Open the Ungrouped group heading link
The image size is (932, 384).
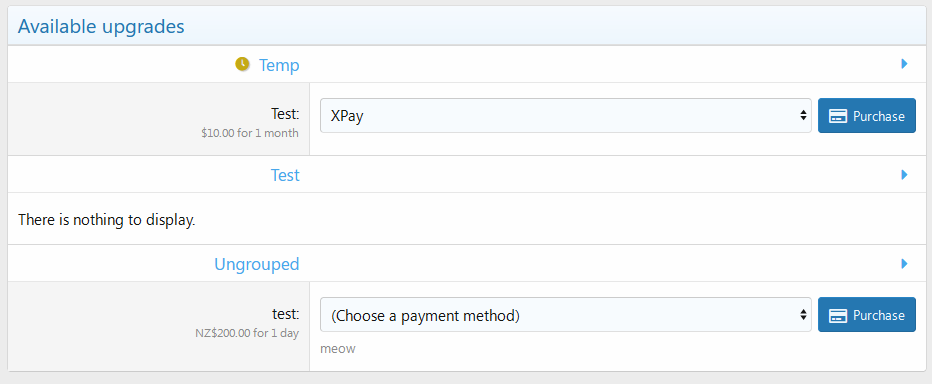(x=257, y=264)
